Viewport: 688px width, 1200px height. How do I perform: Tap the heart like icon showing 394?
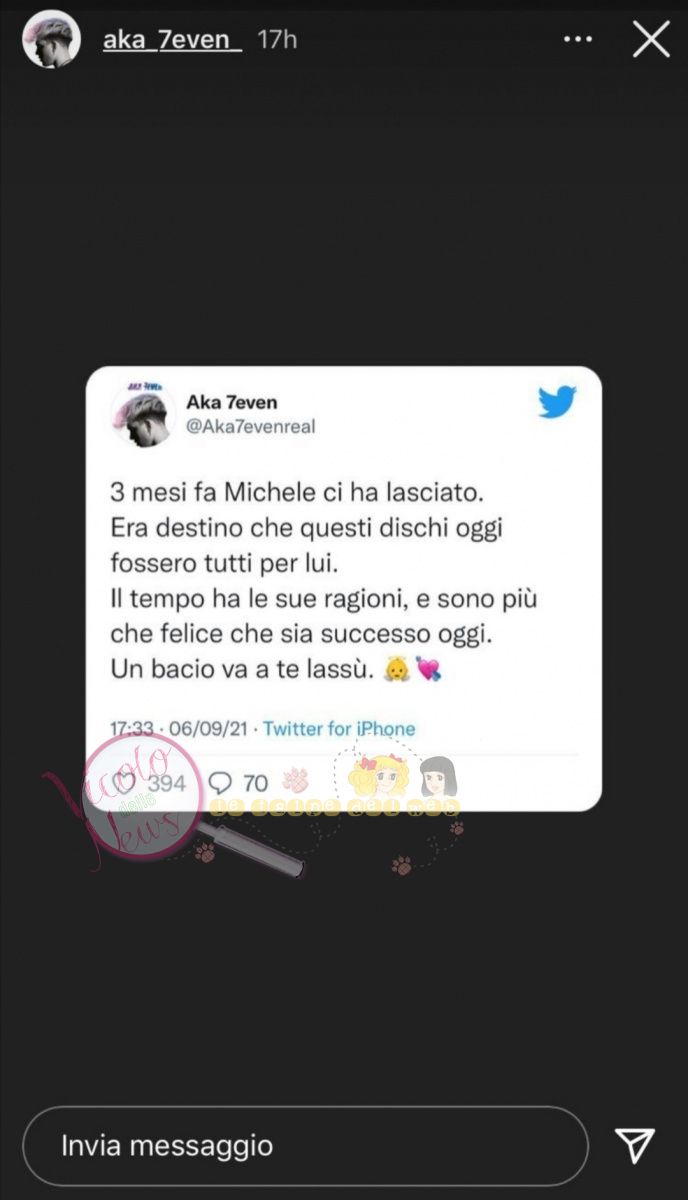[x=125, y=783]
